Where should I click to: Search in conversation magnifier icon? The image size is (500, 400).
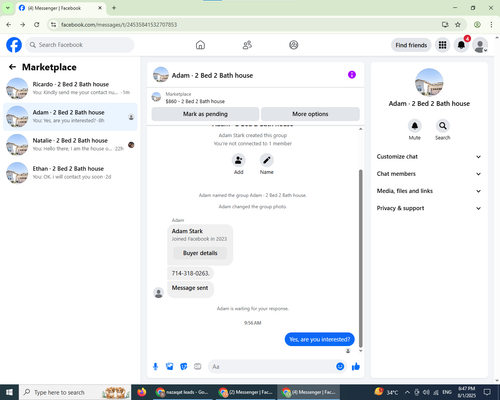(443, 126)
